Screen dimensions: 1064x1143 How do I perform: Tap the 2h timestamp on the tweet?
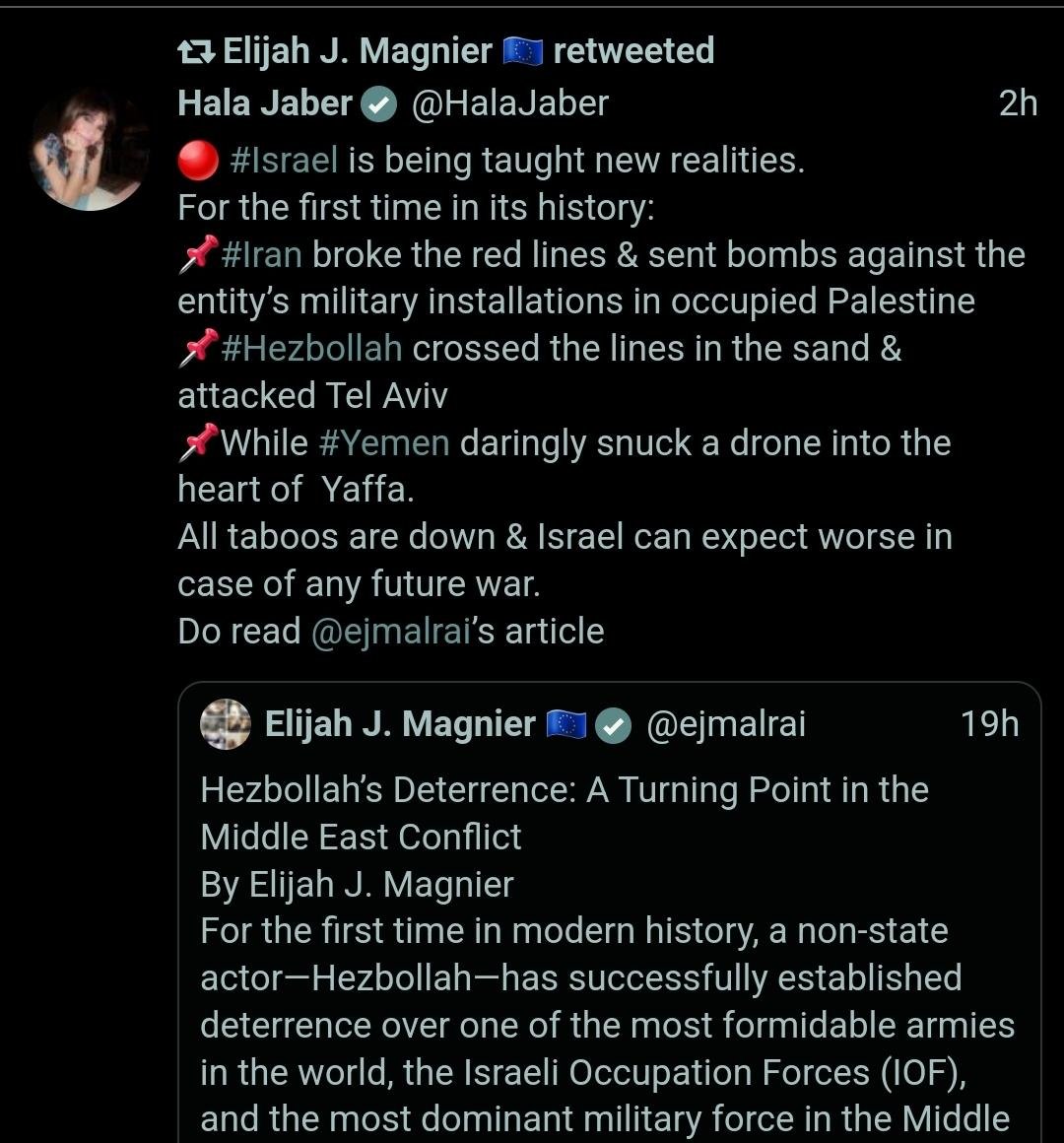[1018, 103]
